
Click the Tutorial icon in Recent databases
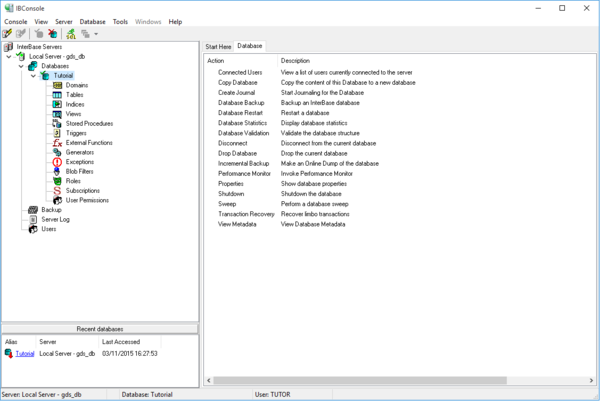tap(9, 353)
